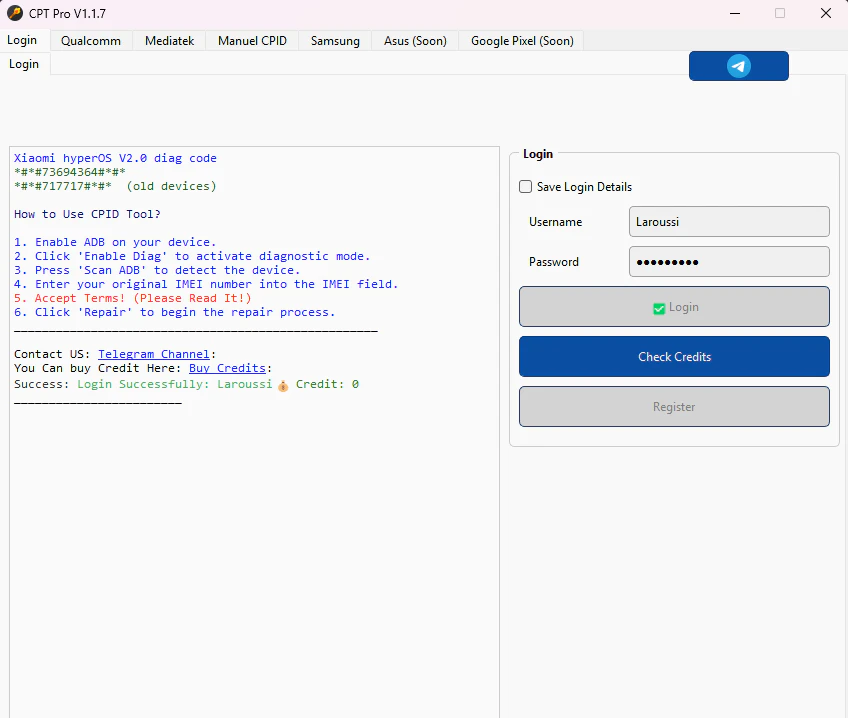Click the Check Credits button

coord(674,356)
